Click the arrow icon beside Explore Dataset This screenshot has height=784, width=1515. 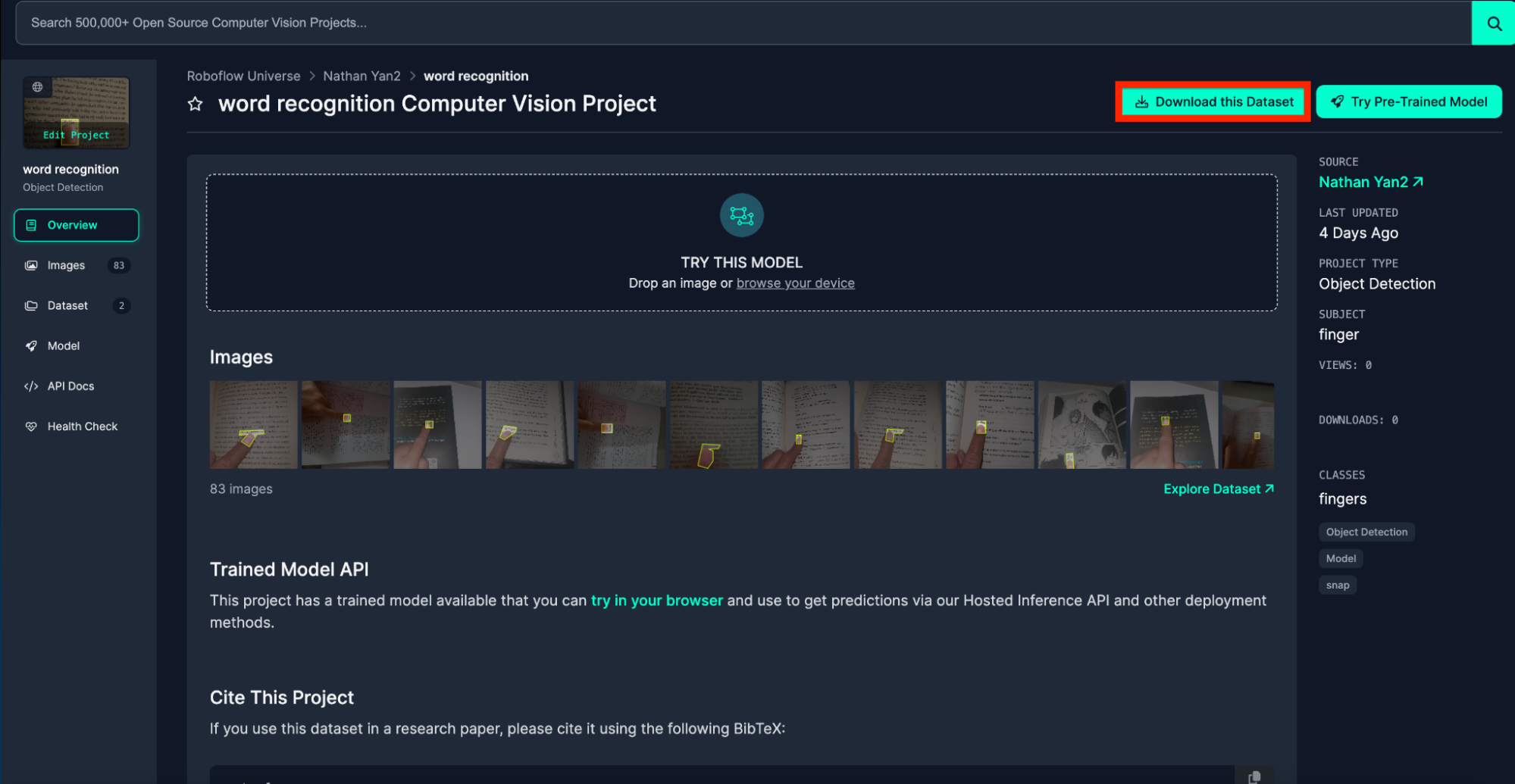click(x=1269, y=489)
